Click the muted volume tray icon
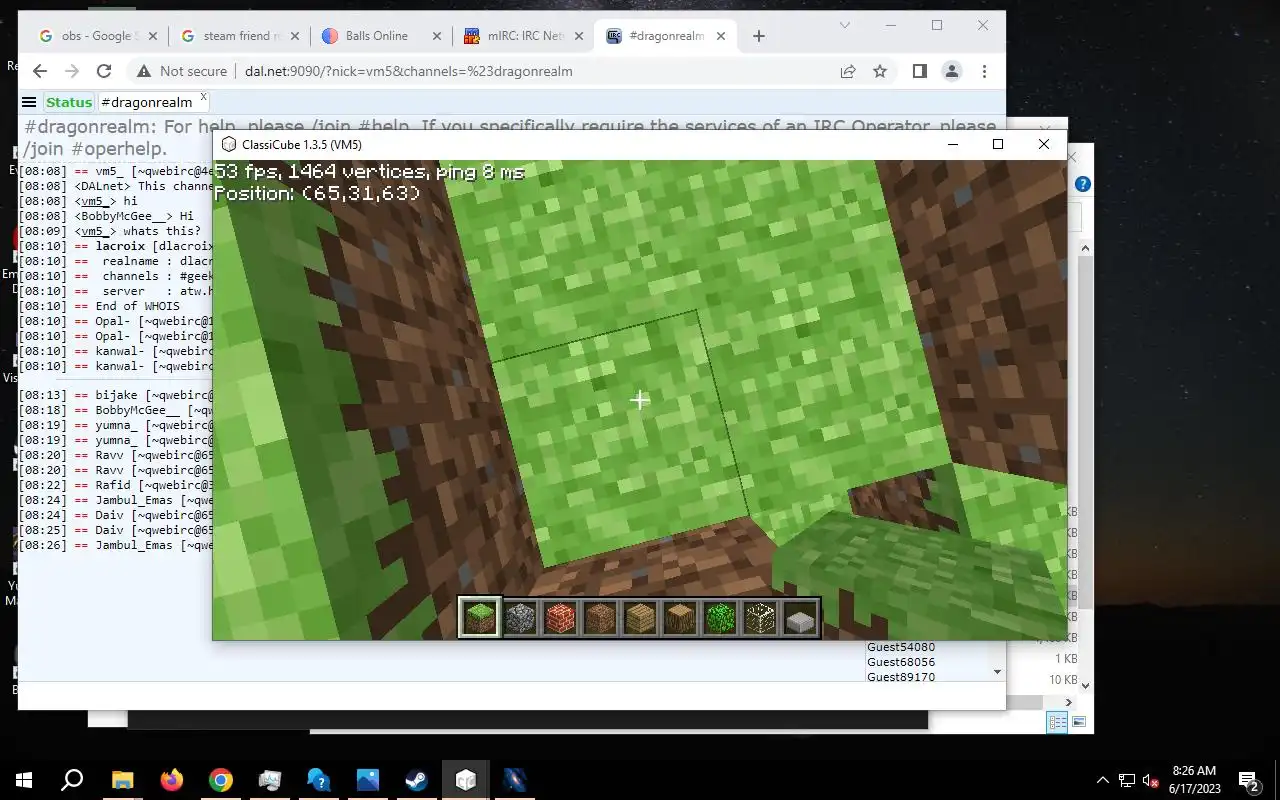 [1151, 780]
